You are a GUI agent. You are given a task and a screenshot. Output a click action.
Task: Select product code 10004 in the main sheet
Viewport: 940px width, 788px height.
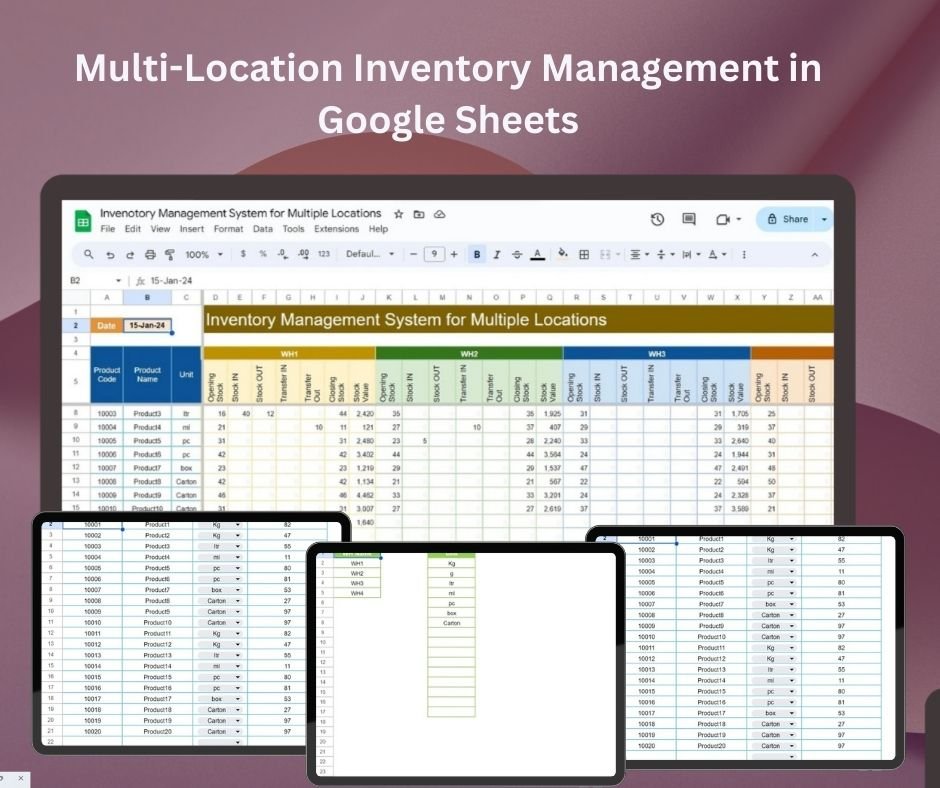click(107, 427)
